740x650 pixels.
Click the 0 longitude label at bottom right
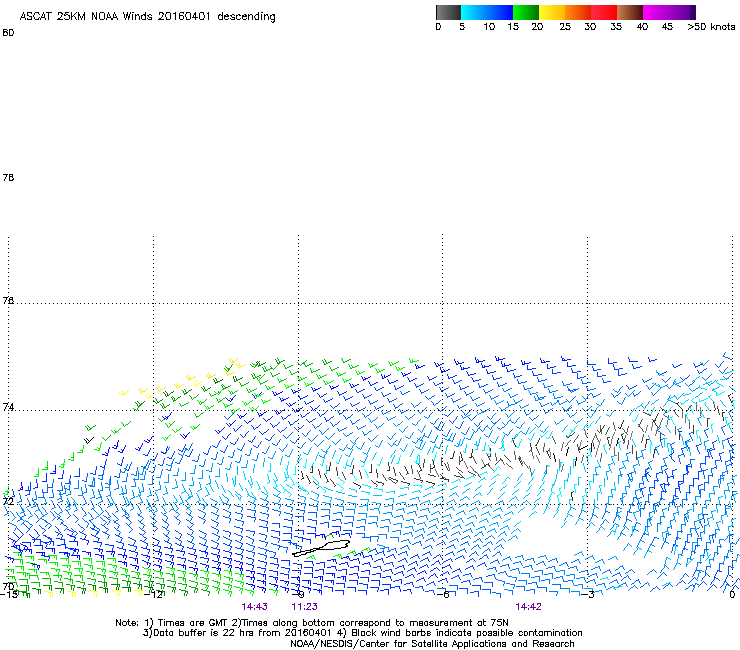[x=732, y=594]
